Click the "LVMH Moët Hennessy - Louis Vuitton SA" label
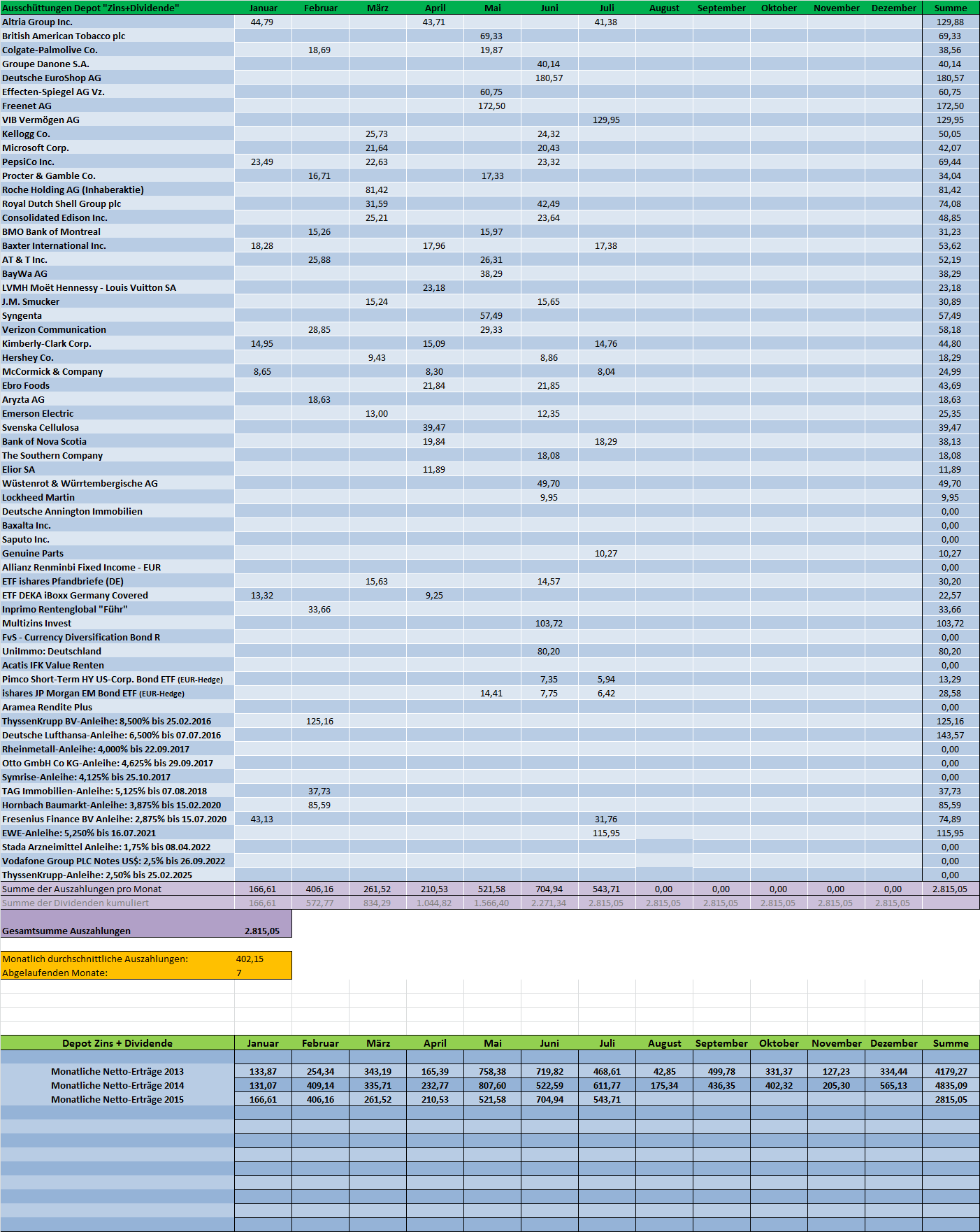Viewport: 980px width, 1232px height. [89, 287]
